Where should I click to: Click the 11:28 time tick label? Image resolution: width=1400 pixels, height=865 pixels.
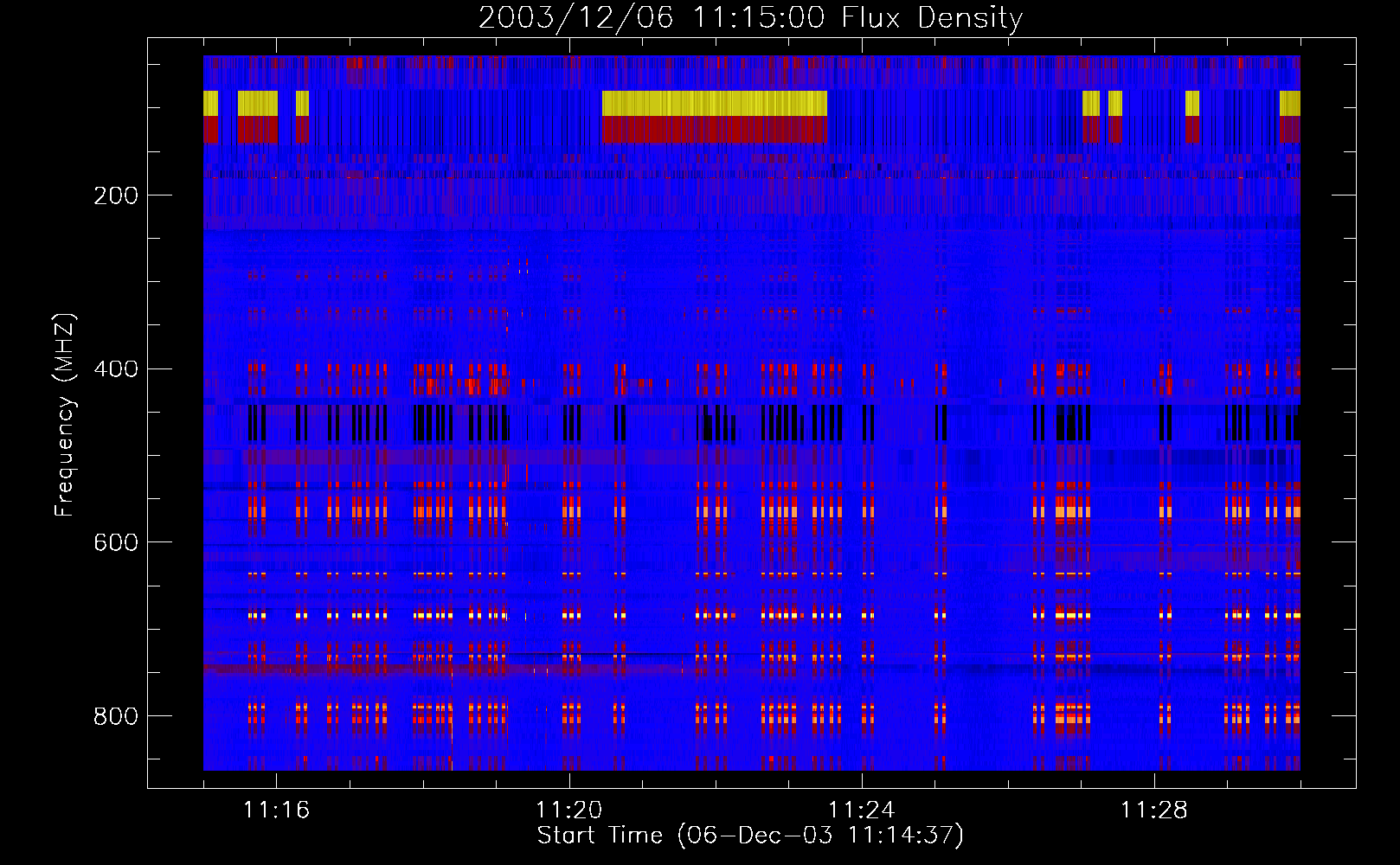pyautogui.click(x=1153, y=810)
